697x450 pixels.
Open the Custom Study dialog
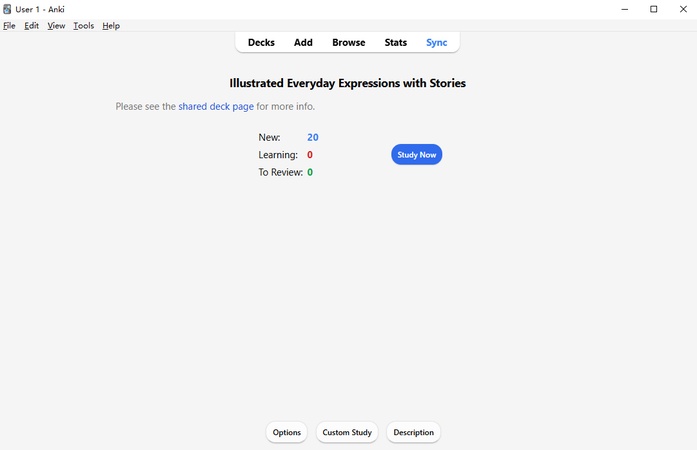pos(347,432)
